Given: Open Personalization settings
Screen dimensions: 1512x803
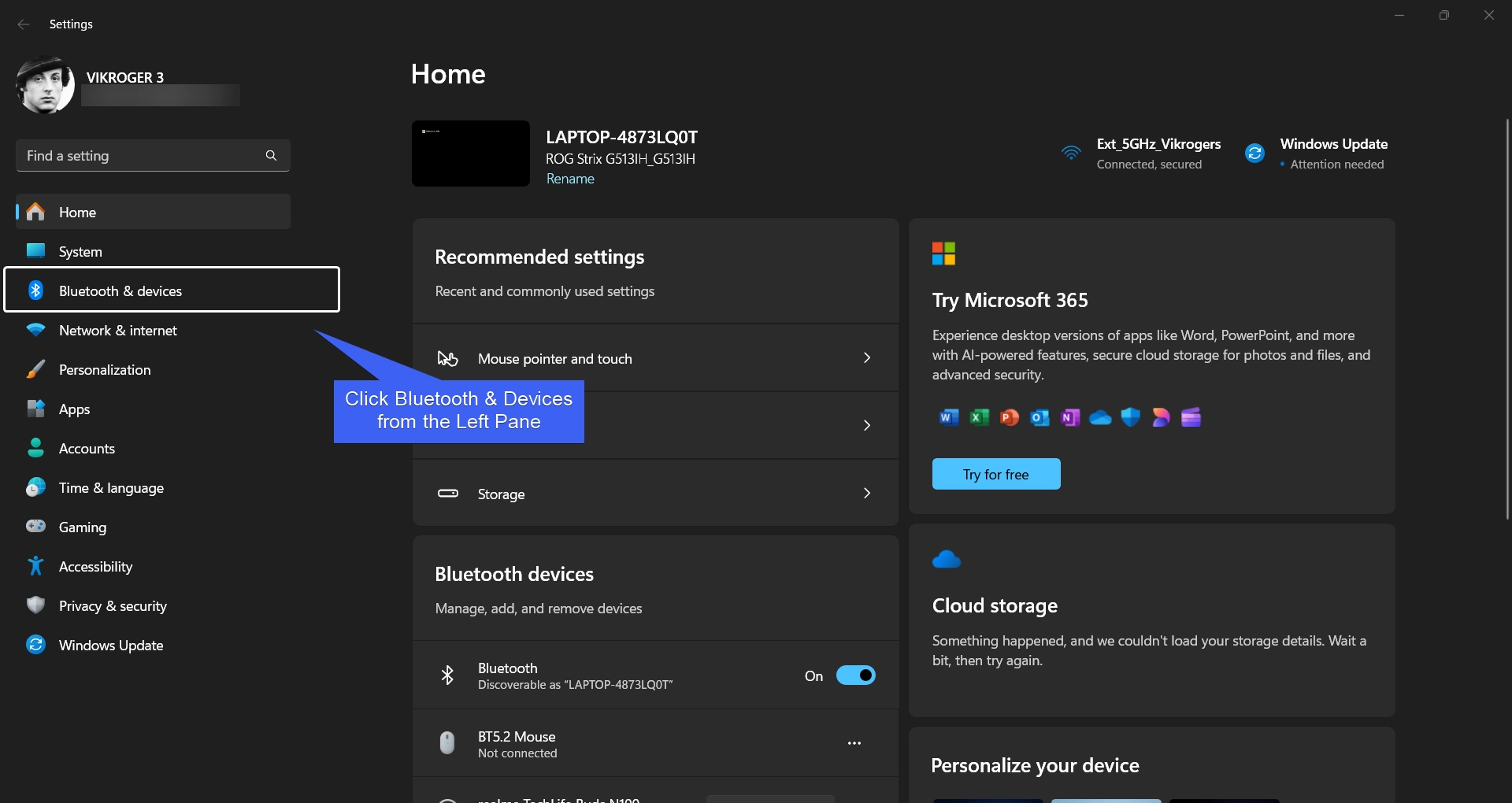Looking at the screenshot, I should [x=153, y=369].
